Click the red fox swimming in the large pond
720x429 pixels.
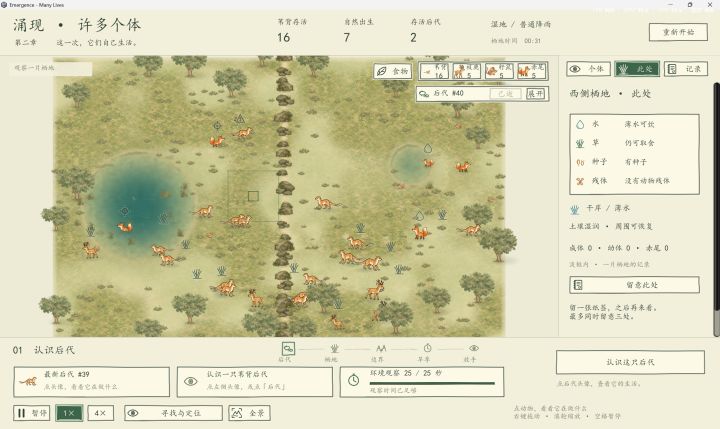pyautogui.click(x=125, y=227)
